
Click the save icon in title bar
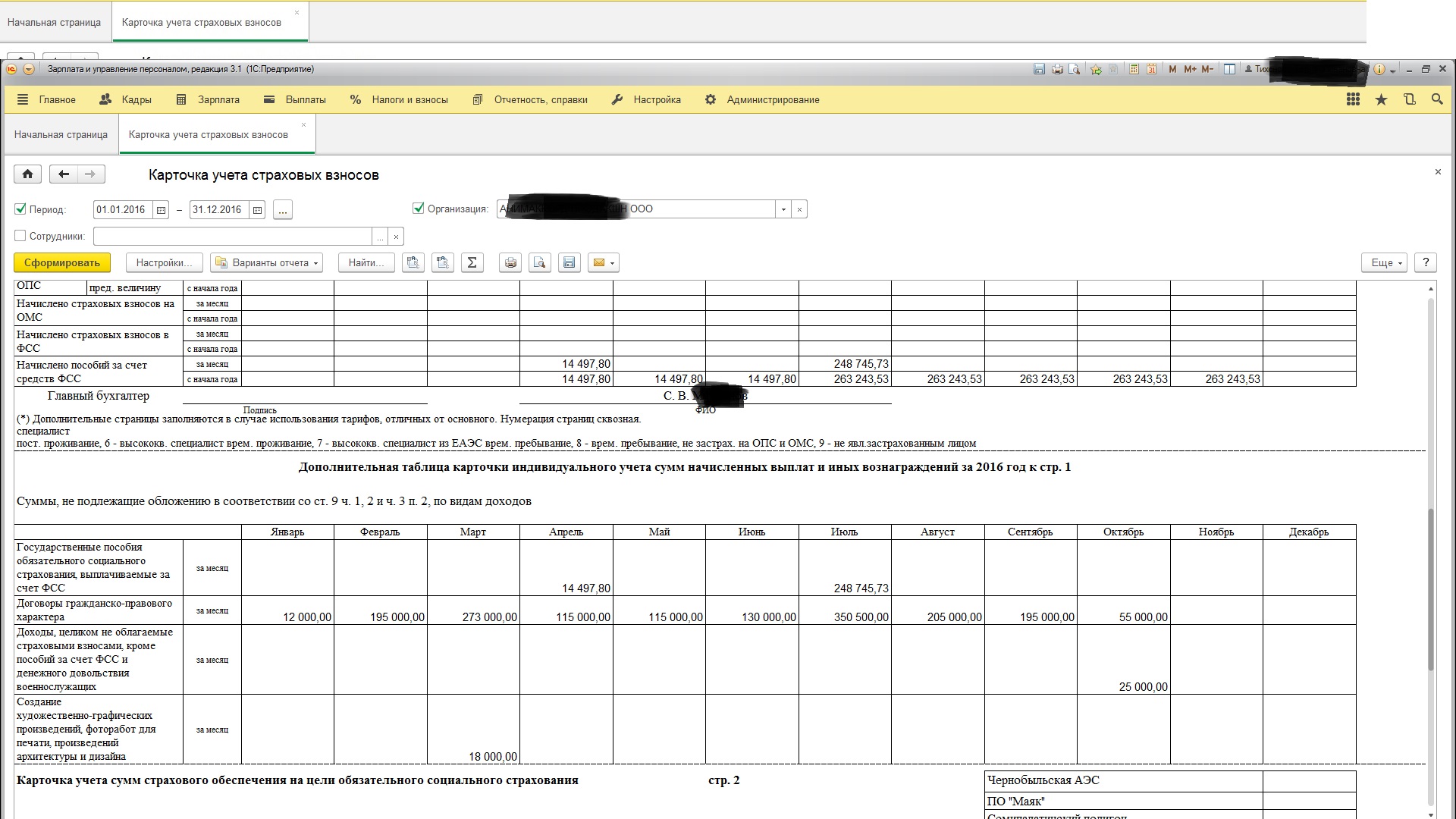tap(1039, 69)
